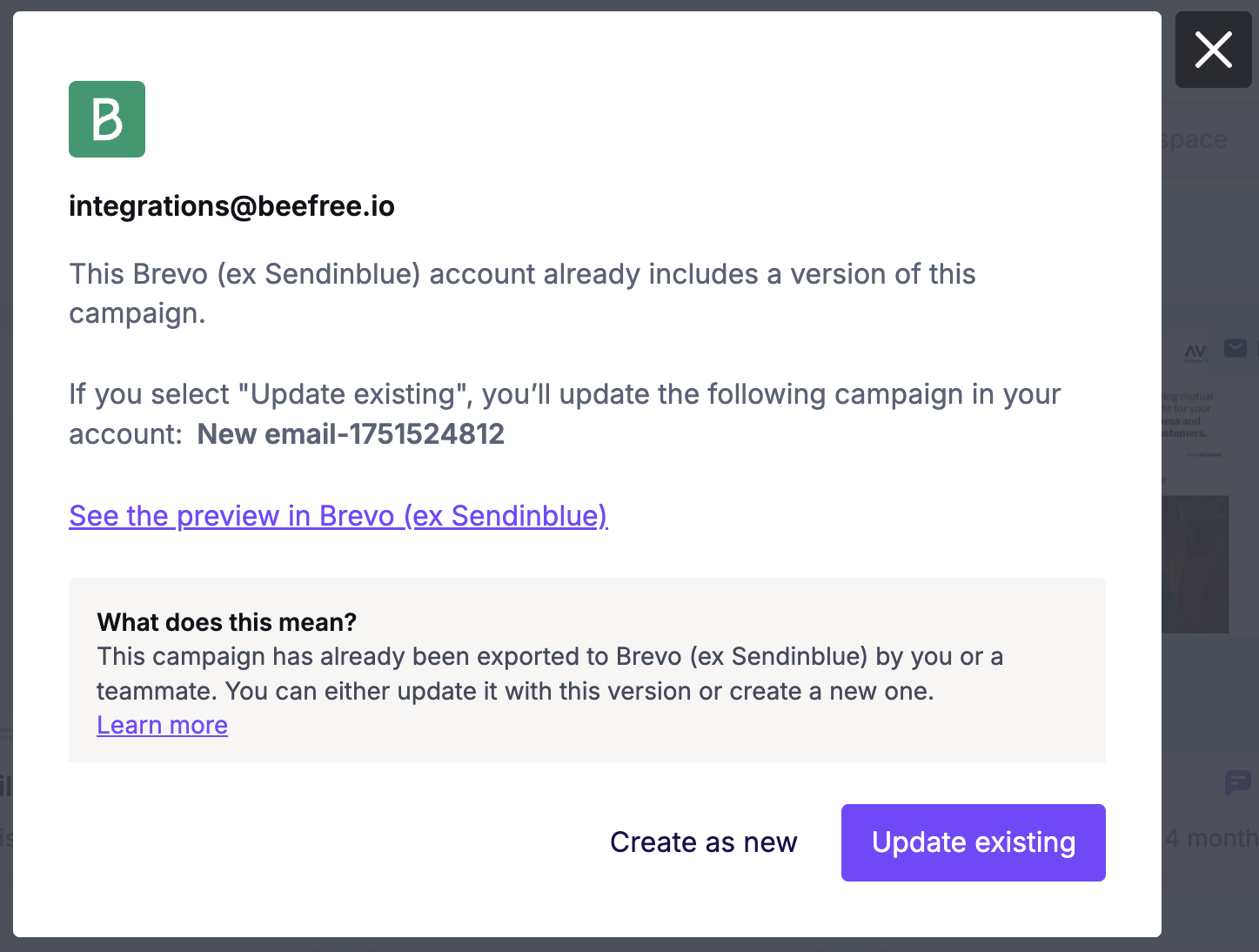Click the sentence about account already including campaign

click(522, 293)
